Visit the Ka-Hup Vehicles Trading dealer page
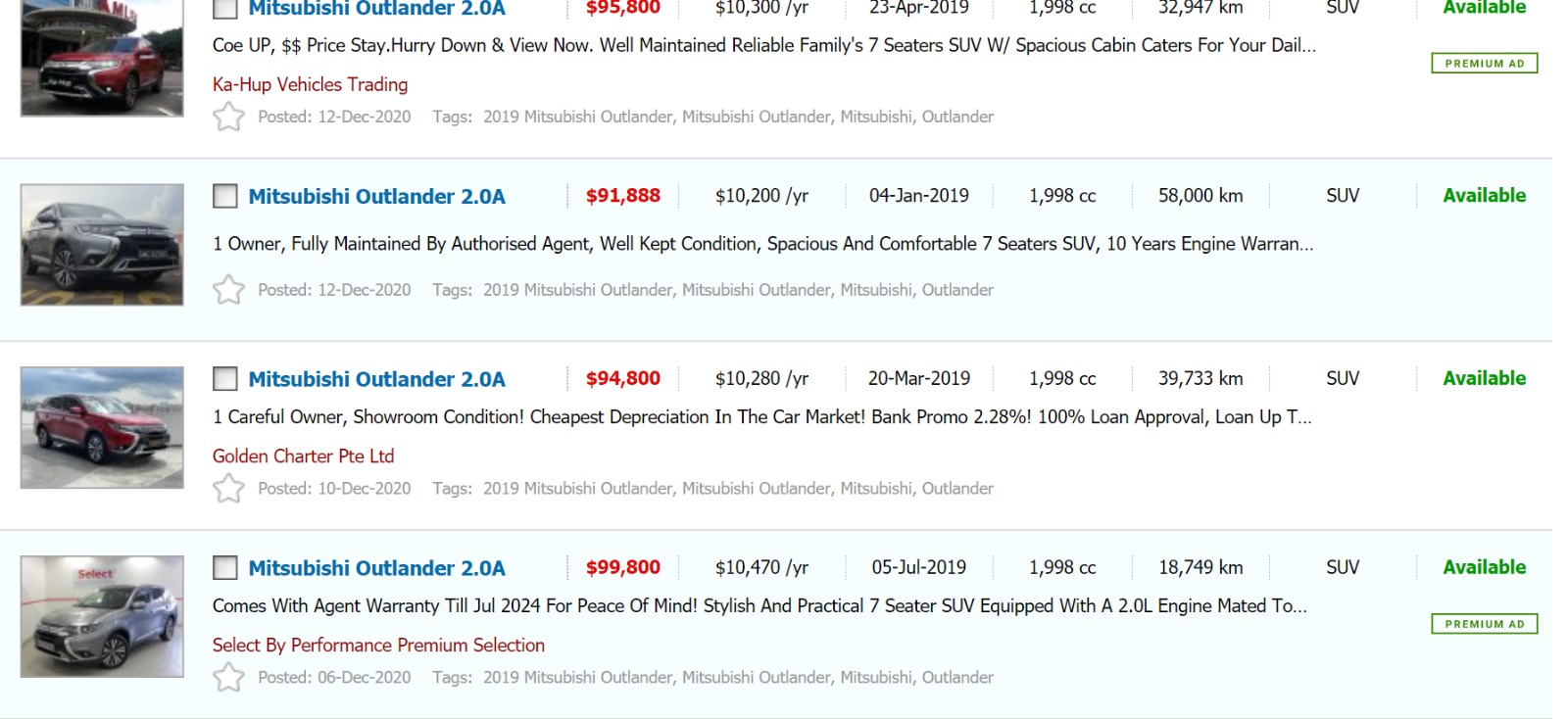Image resolution: width=1568 pixels, height=719 pixels. click(310, 84)
